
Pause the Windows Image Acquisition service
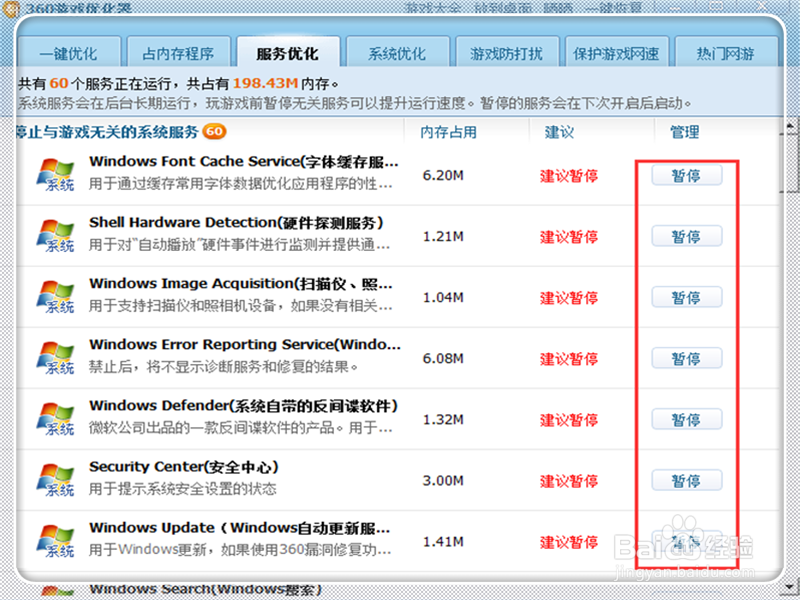pos(686,297)
